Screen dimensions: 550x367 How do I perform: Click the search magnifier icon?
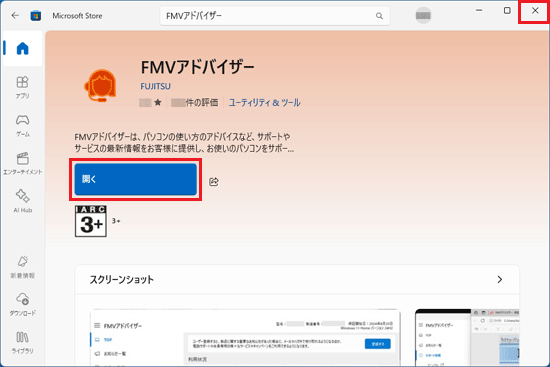pyautogui.click(x=379, y=16)
